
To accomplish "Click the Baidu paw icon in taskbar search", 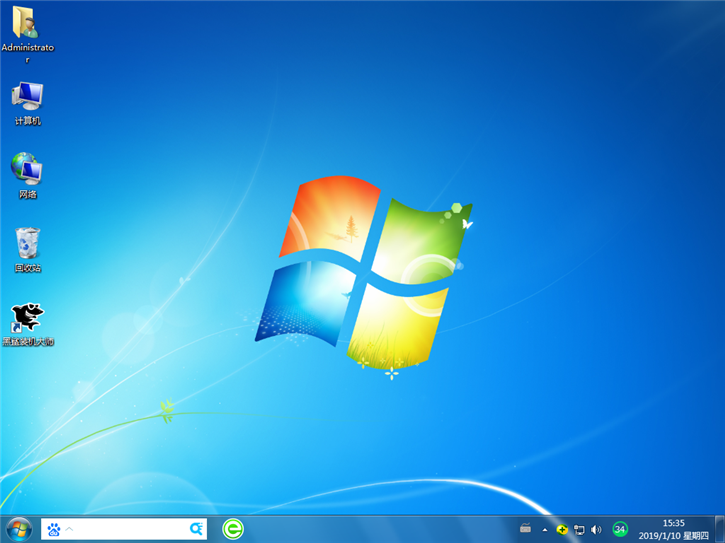I will click(x=54, y=529).
